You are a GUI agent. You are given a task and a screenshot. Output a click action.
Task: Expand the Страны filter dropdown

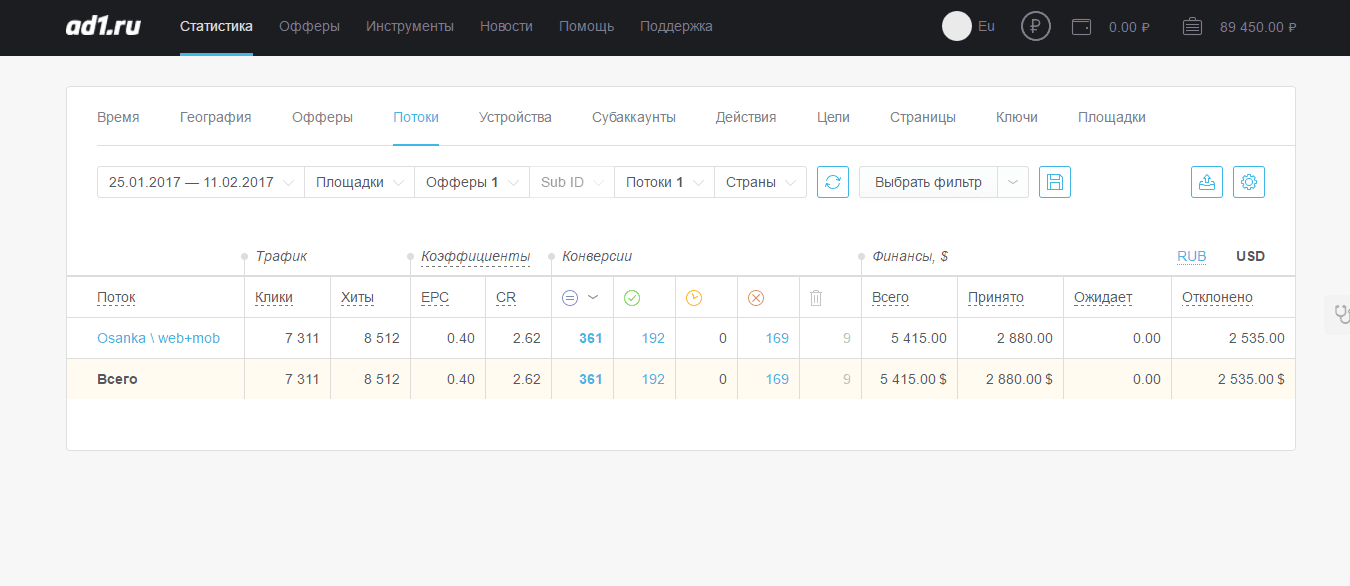[760, 182]
